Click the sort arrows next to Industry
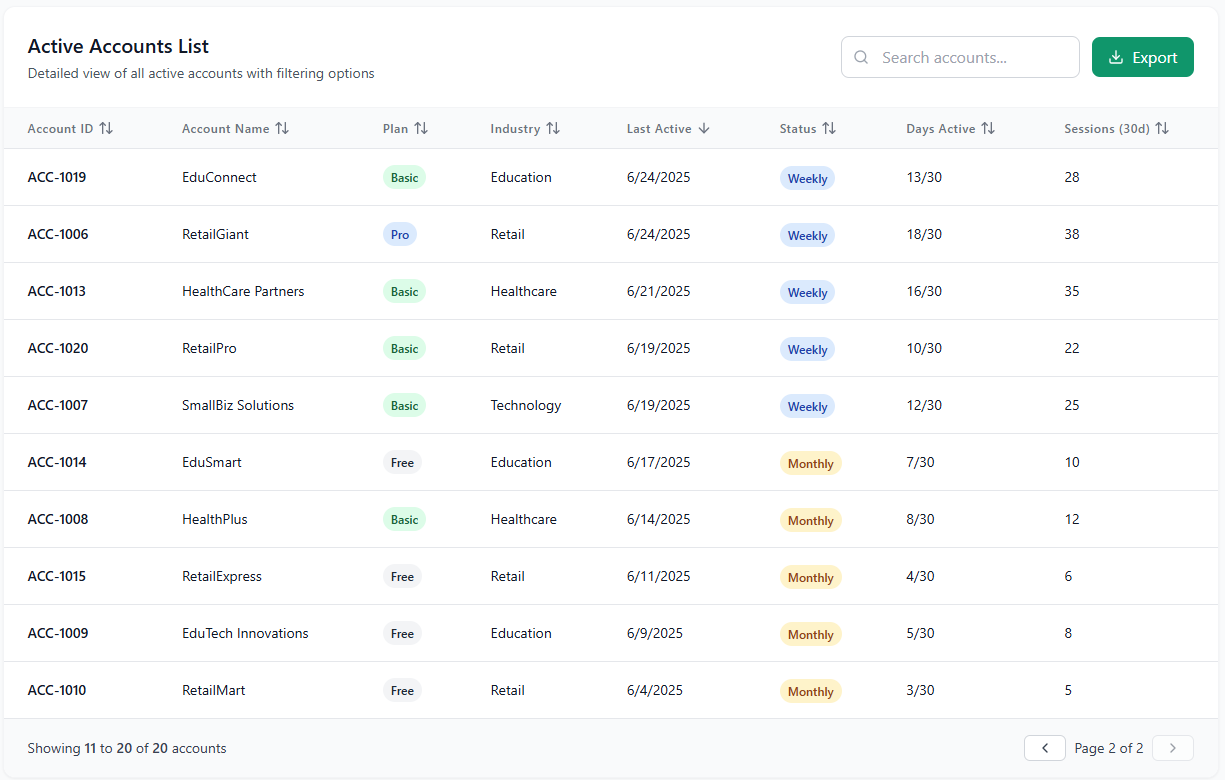 553,129
